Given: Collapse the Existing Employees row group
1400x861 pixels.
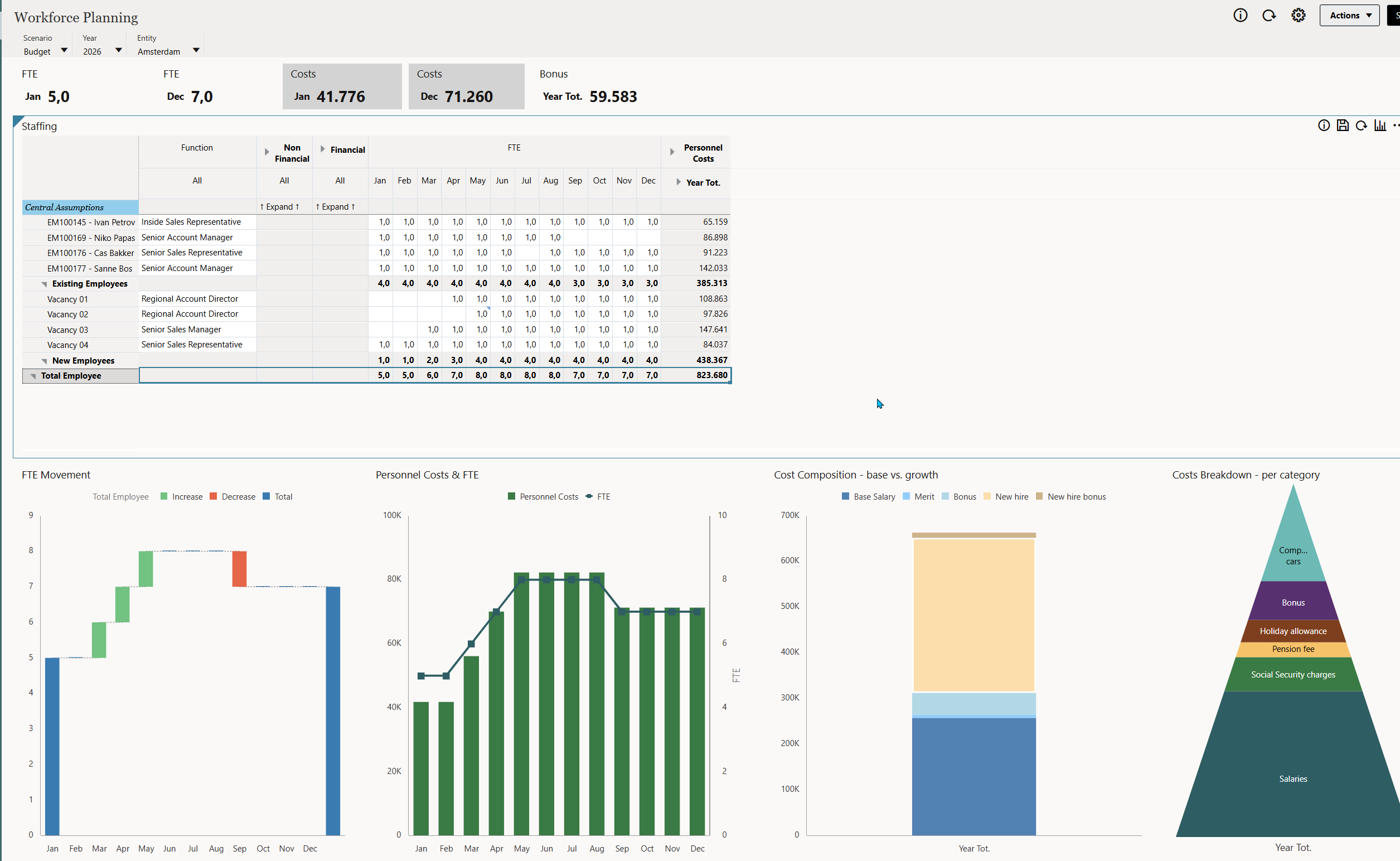Looking at the screenshot, I should point(45,284).
